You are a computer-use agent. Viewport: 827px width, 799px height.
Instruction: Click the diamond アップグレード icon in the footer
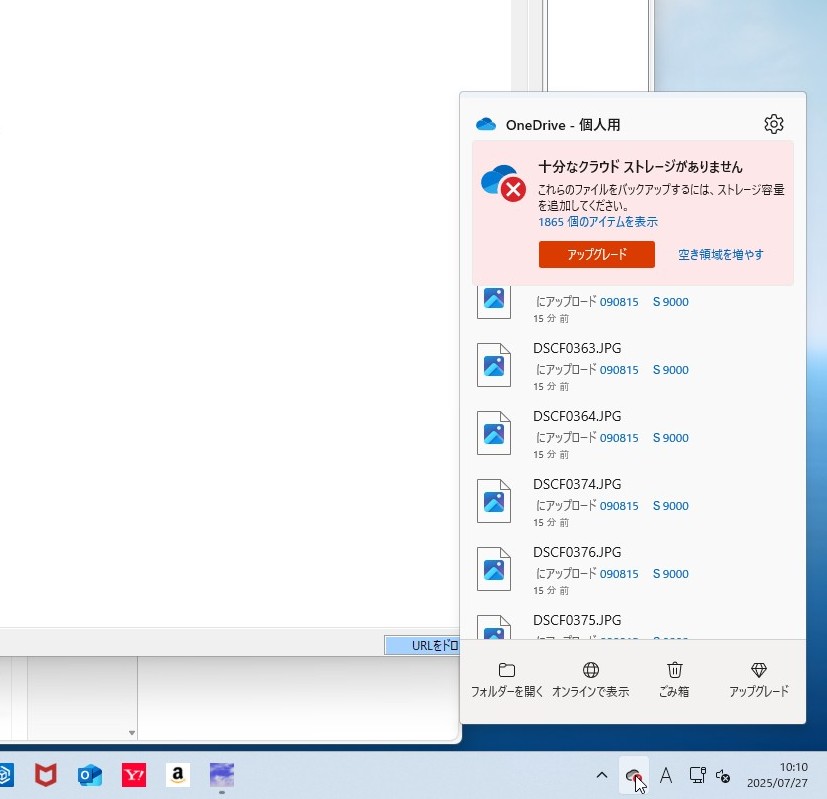click(x=758, y=670)
